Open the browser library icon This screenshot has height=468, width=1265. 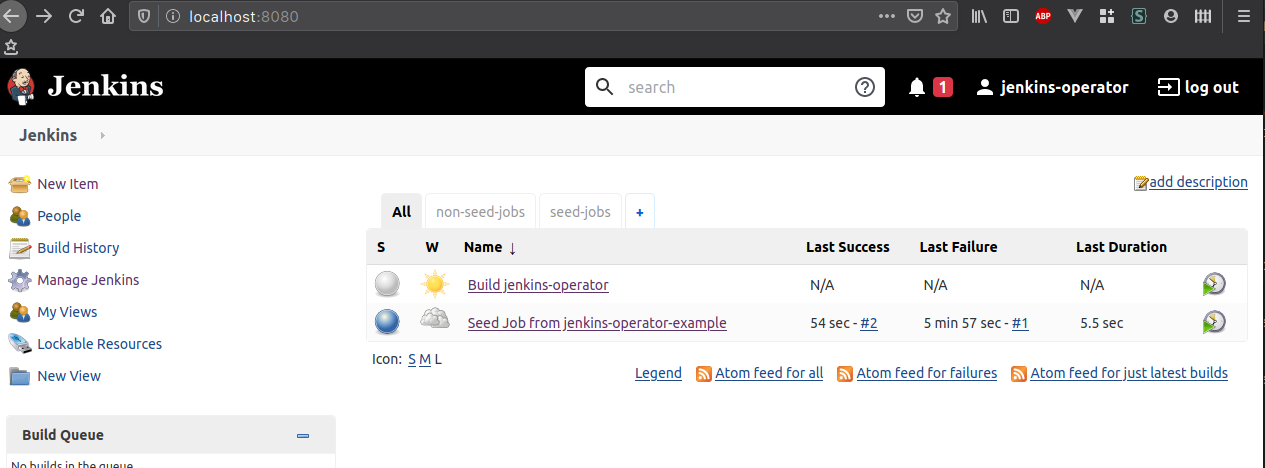coord(979,16)
